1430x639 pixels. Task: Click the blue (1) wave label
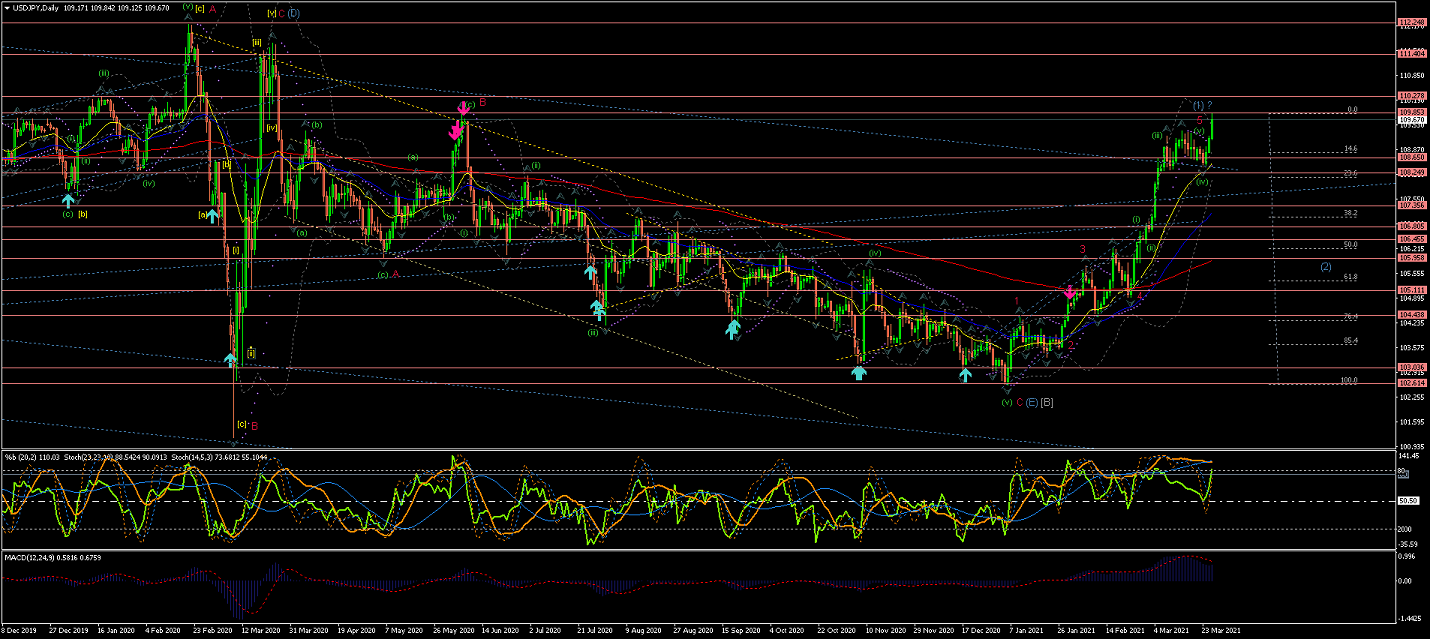pyautogui.click(x=1198, y=105)
